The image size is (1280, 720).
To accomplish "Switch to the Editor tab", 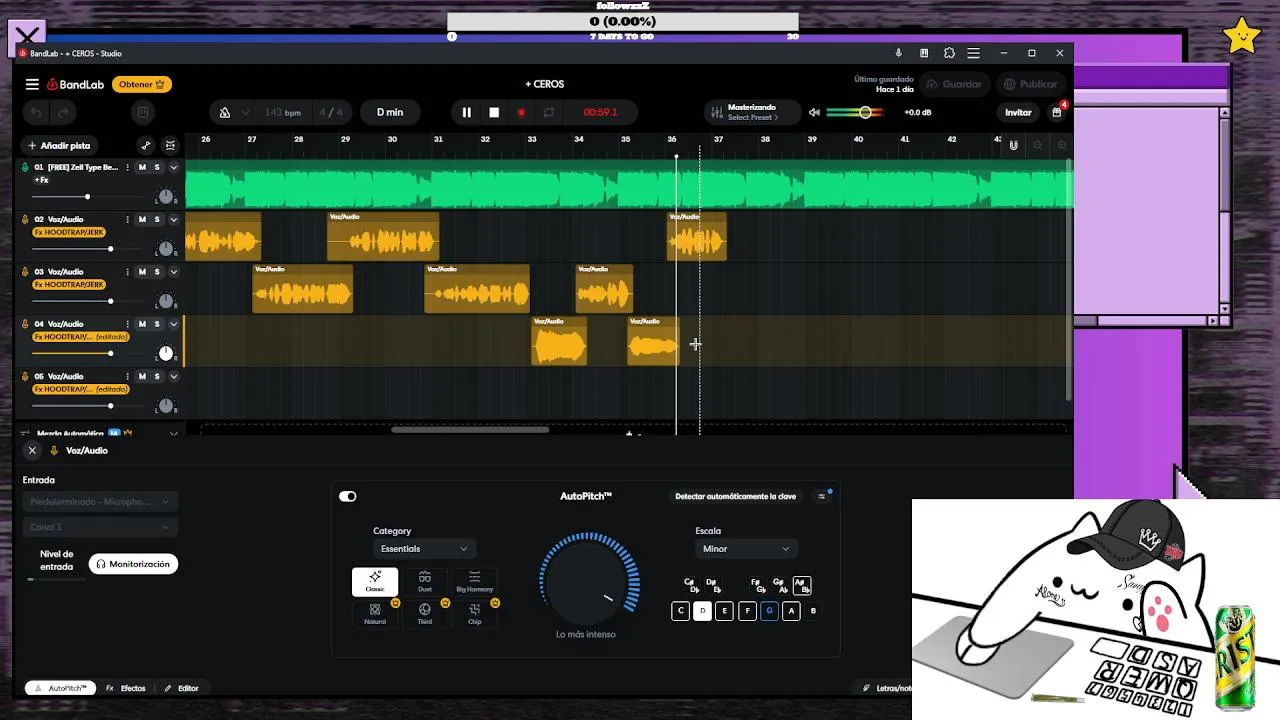I will tap(182, 688).
